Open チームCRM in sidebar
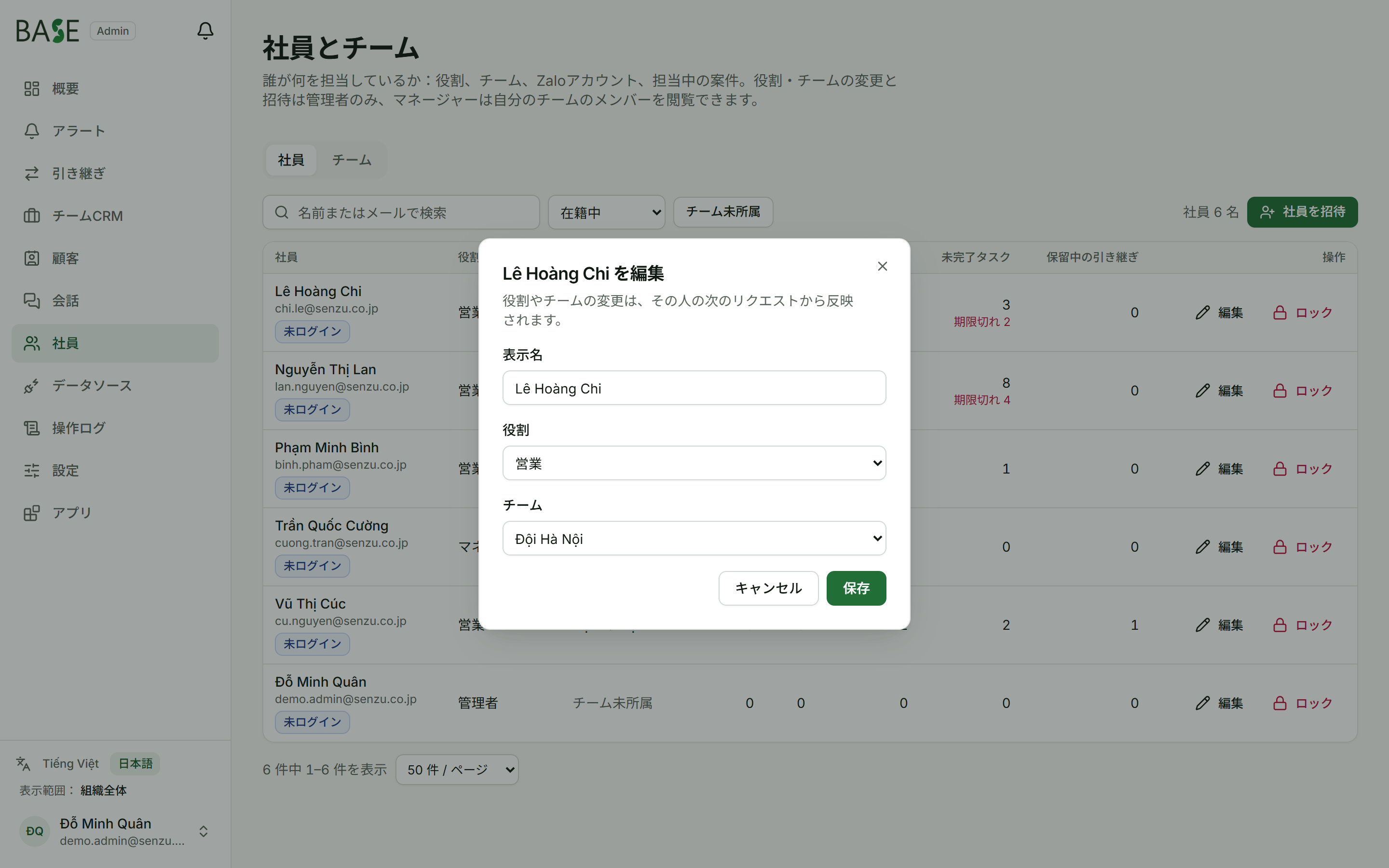Screen dimensions: 1389x868 [115, 216]
